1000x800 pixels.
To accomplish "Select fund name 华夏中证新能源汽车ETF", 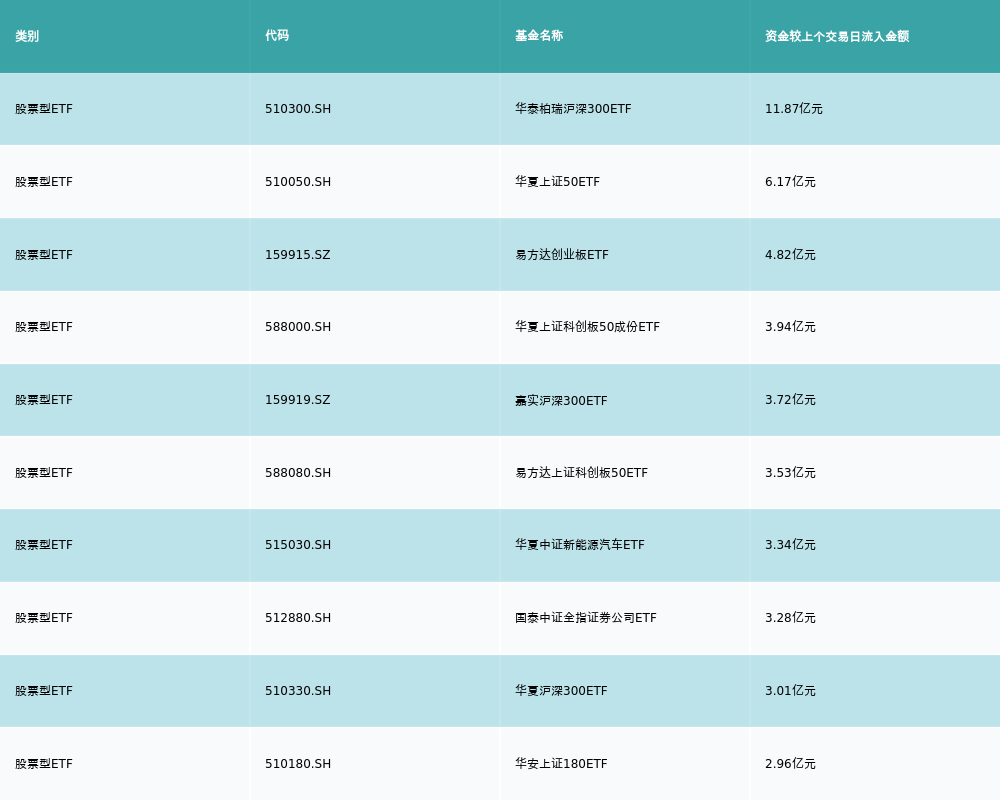I will (580, 545).
